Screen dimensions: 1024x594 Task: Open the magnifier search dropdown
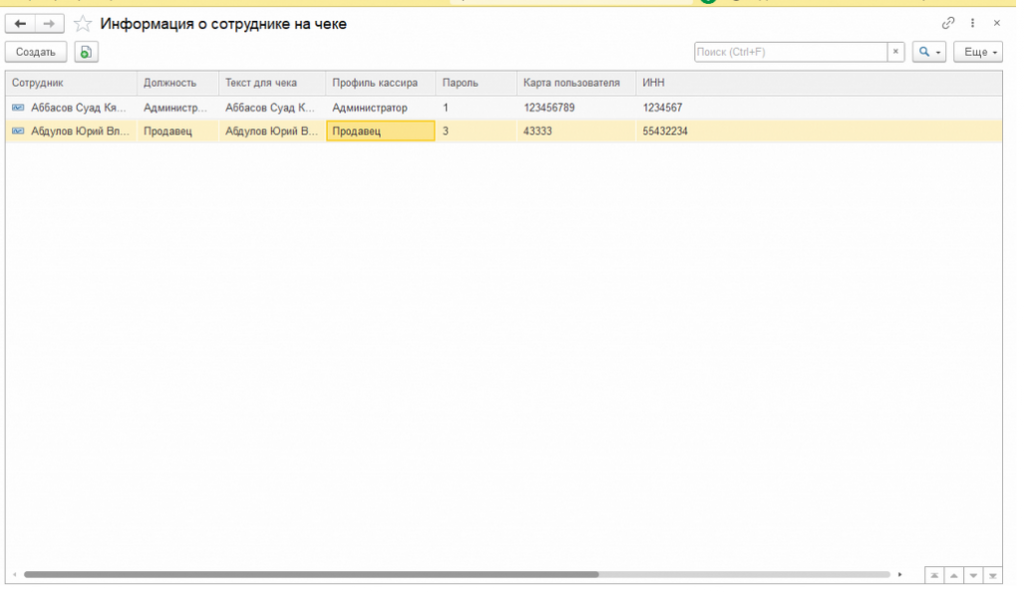point(929,52)
